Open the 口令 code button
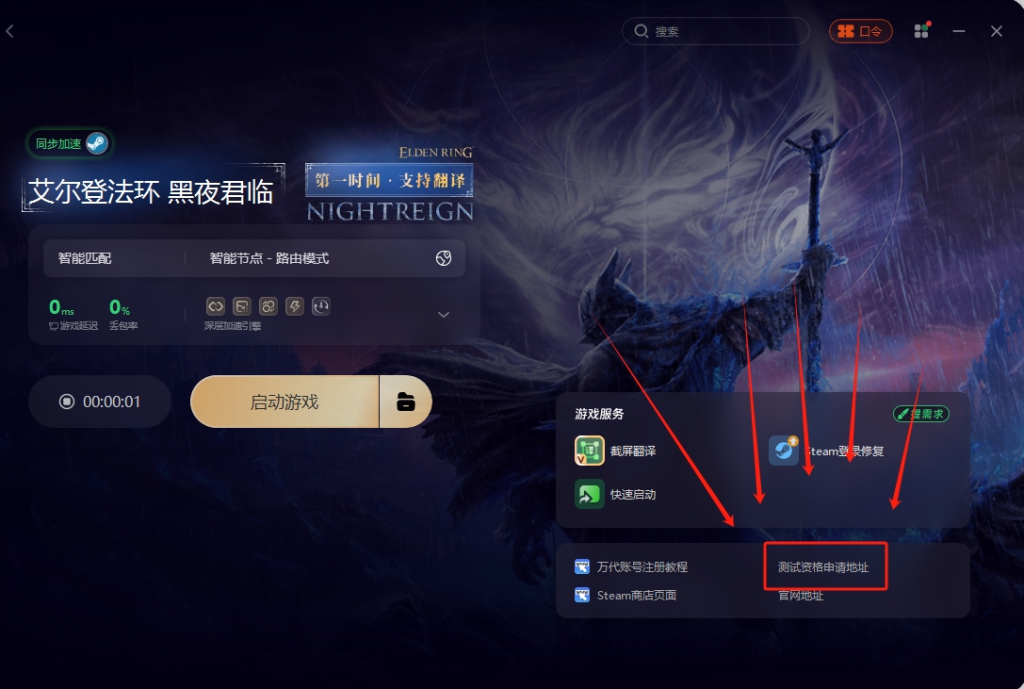Image resolution: width=1024 pixels, height=689 pixels. coord(861,31)
